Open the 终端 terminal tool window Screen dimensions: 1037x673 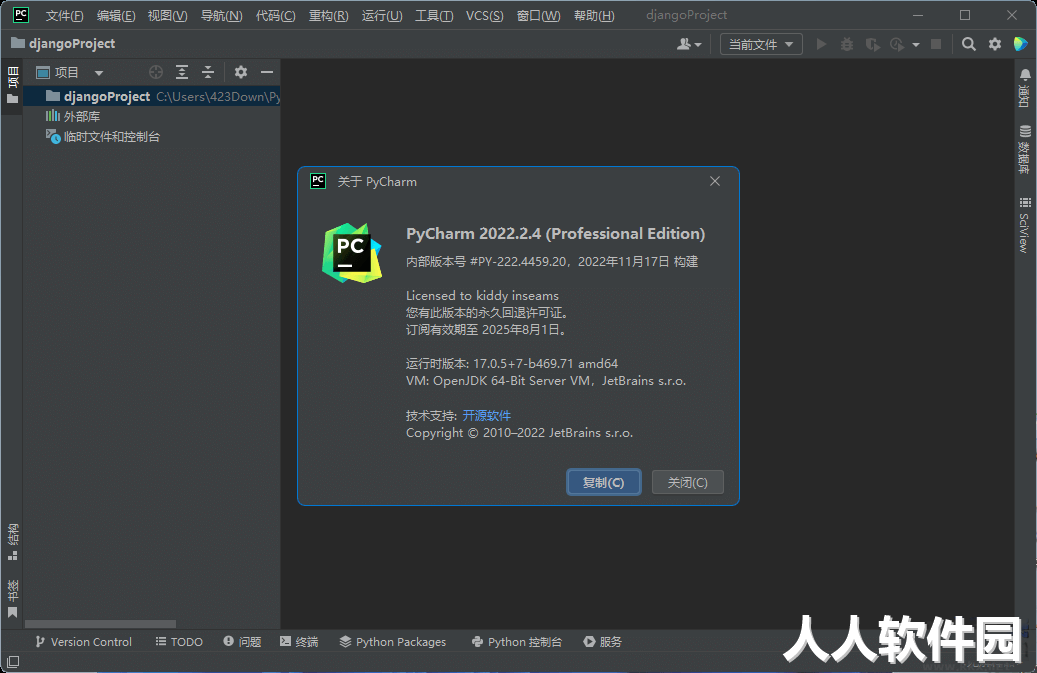[299, 642]
